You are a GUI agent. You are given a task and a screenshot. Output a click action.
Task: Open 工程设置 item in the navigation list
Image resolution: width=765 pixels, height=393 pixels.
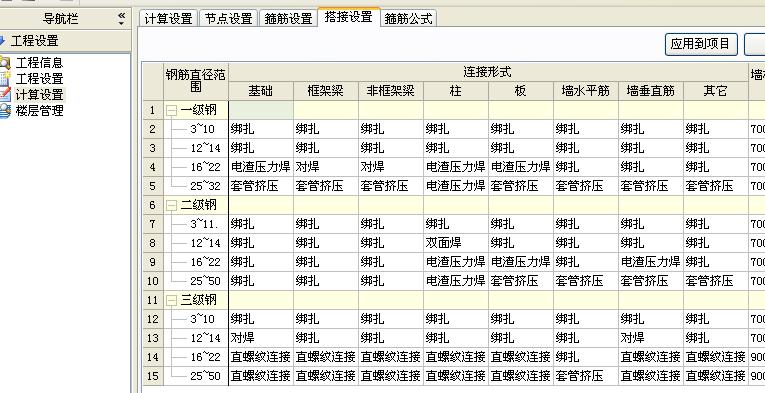(39, 79)
